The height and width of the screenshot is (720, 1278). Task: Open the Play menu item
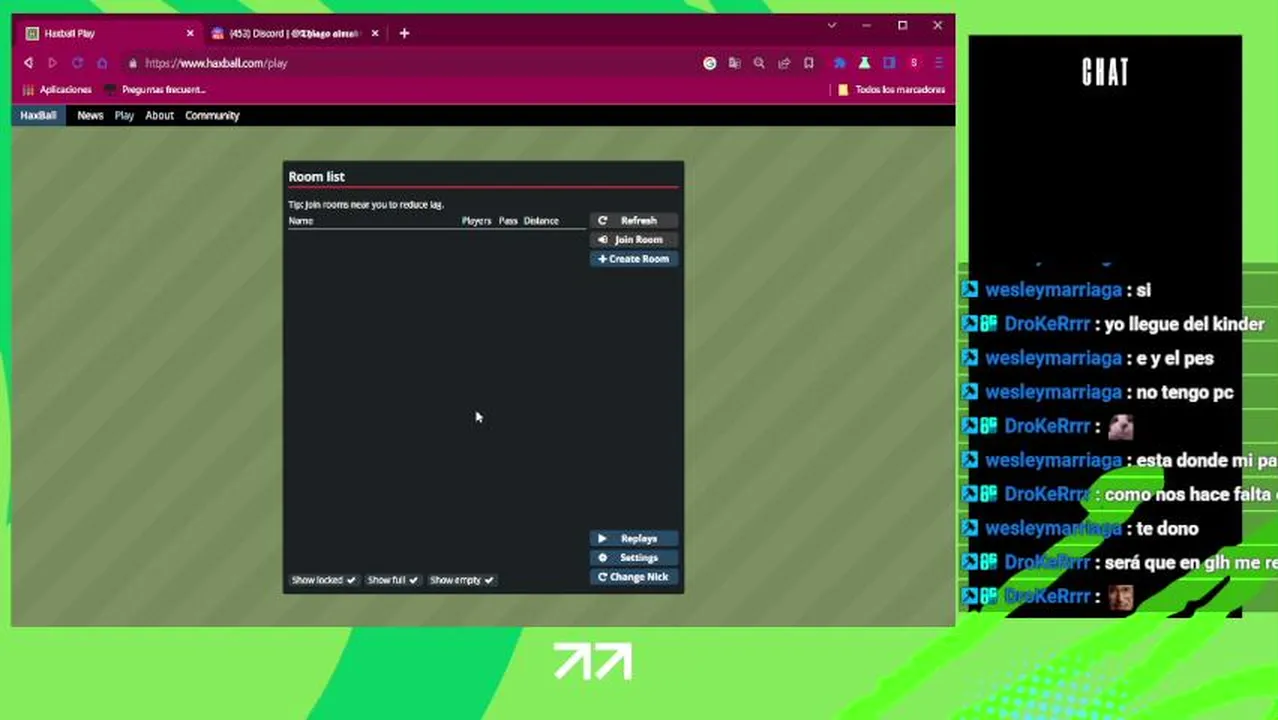click(124, 115)
